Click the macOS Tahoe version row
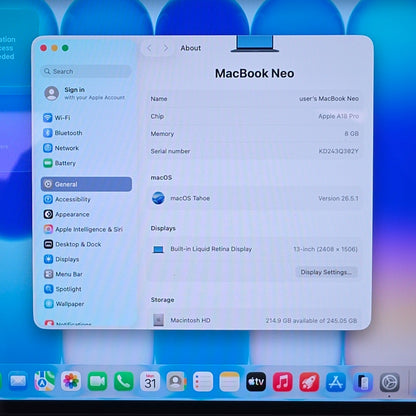This screenshot has width=416, height=416. click(x=254, y=198)
